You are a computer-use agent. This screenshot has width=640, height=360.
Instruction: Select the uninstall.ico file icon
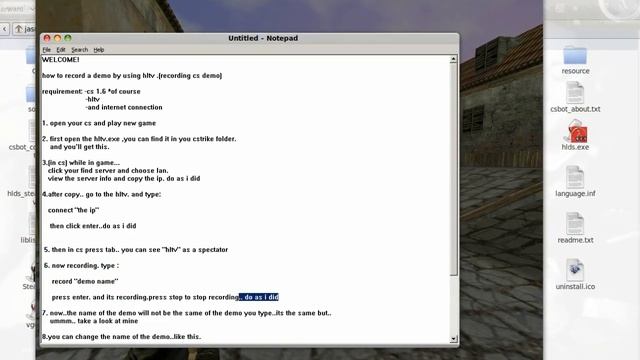click(x=575, y=270)
